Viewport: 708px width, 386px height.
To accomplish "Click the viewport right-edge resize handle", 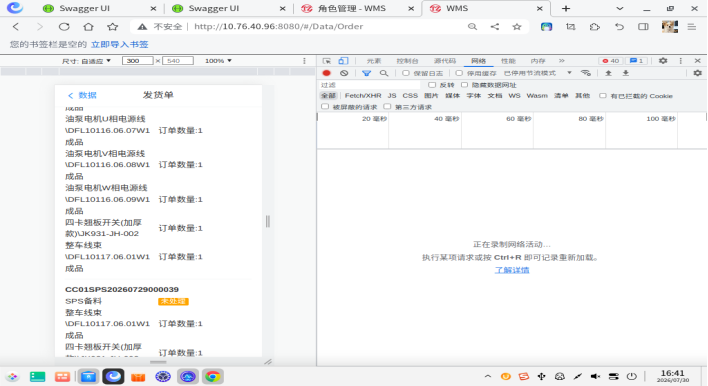I will coord(268,221).
